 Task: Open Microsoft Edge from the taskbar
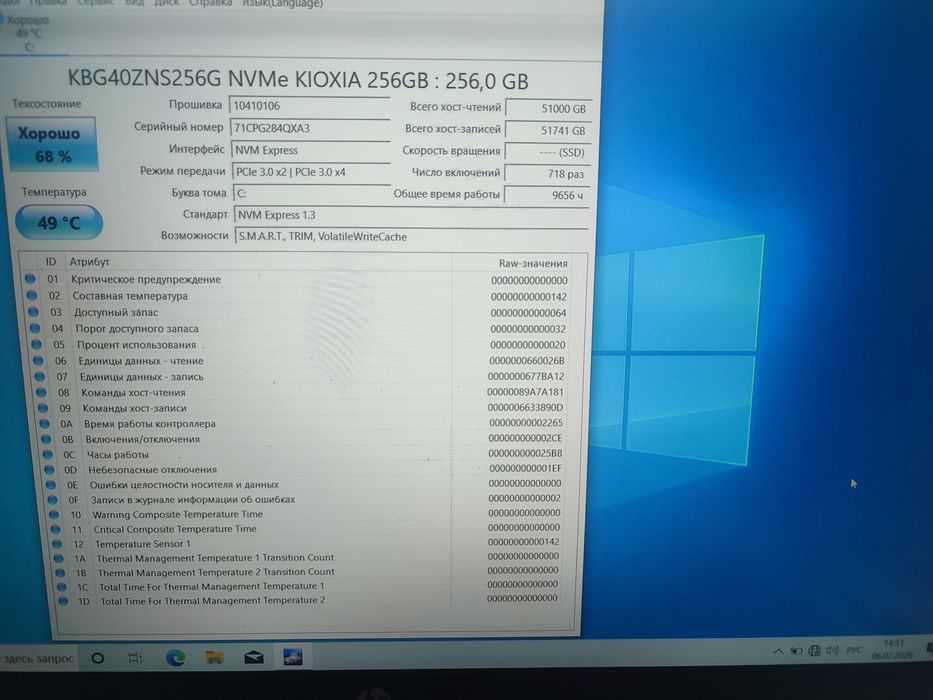click(176, 658)
